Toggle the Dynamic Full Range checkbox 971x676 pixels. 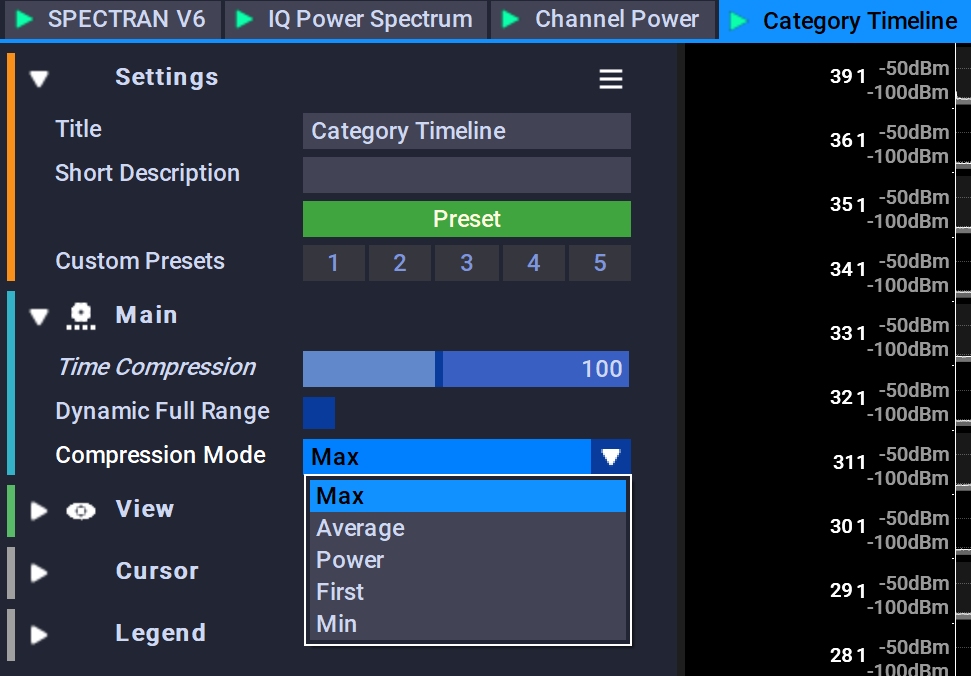pyautogui.click(x=319, y=413)
